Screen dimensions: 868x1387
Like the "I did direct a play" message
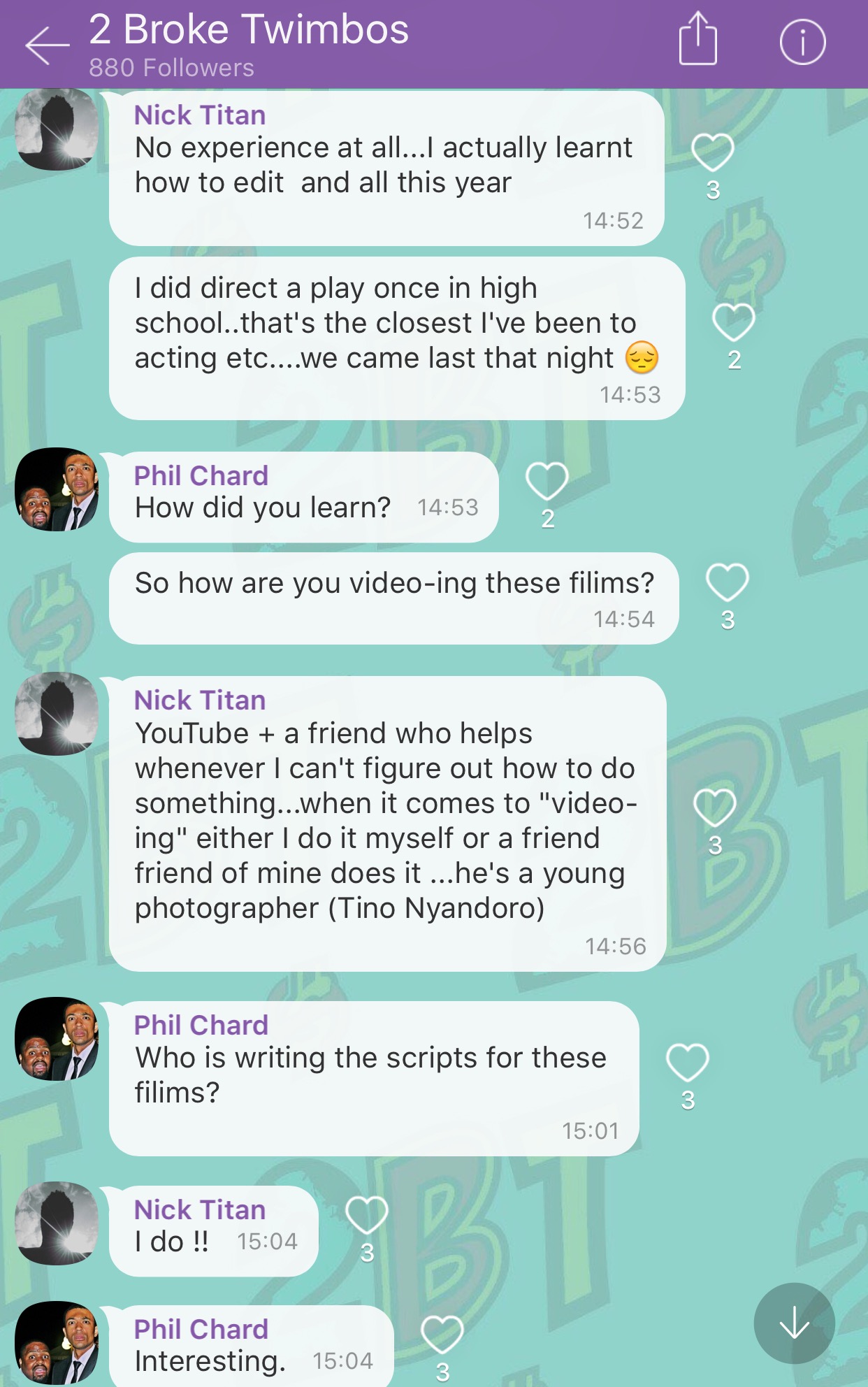733,322
